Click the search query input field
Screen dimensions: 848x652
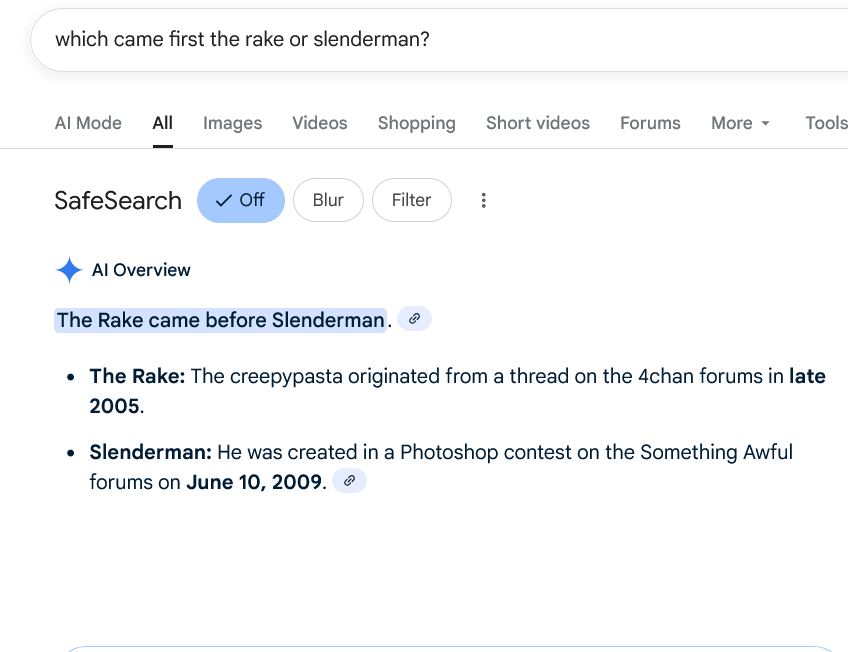point(400,40)
